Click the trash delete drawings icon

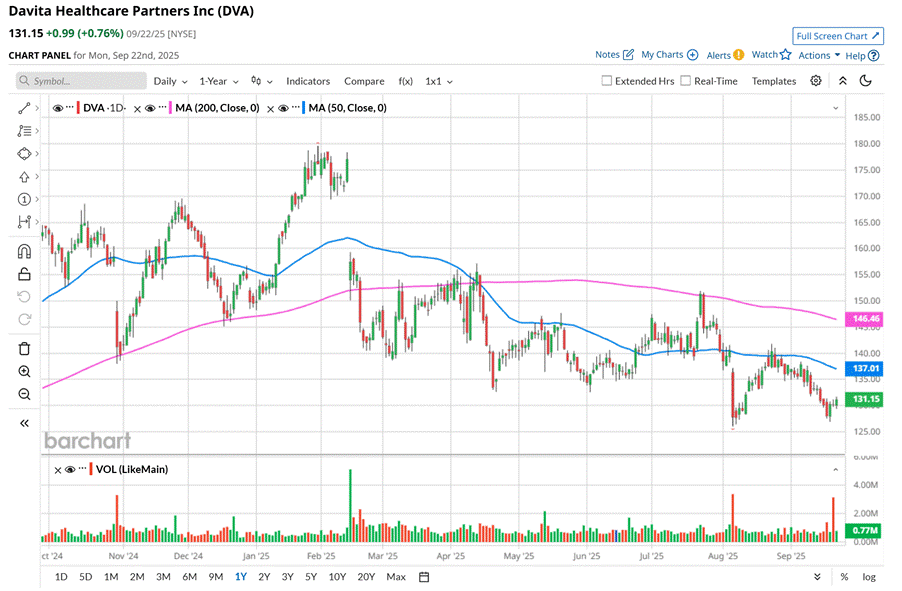tap(24, 348)
